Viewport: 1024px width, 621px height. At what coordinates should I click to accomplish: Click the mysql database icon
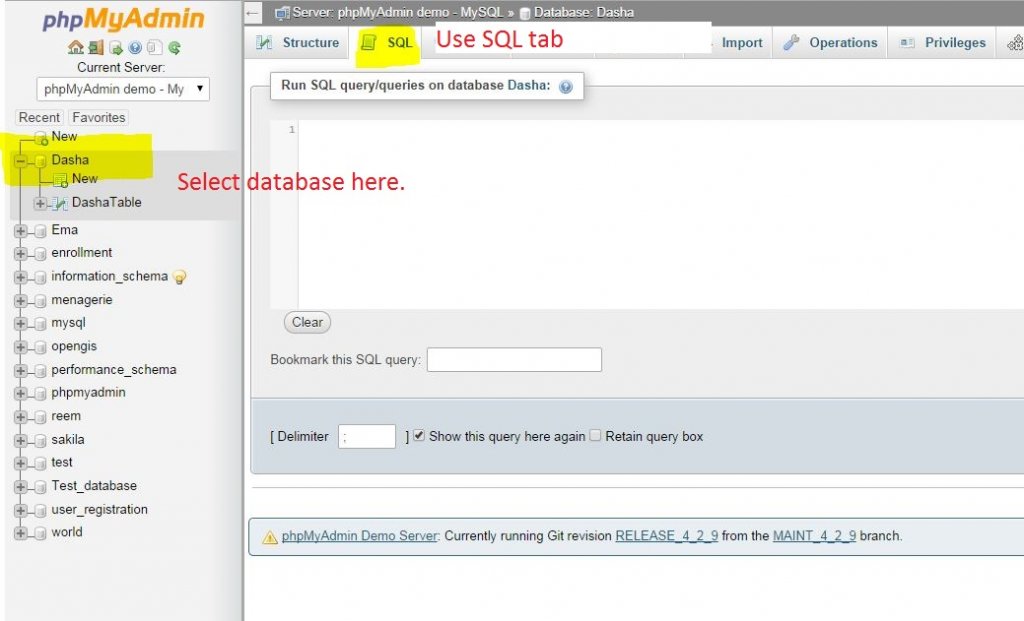pyautogui.click(x=40, y=323)
